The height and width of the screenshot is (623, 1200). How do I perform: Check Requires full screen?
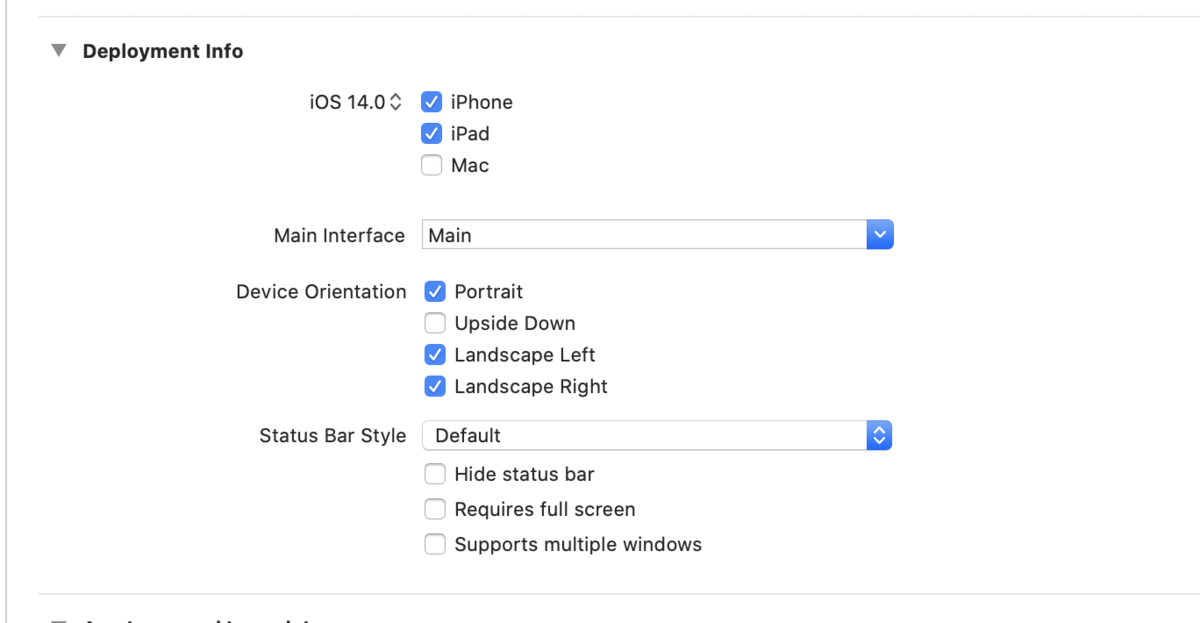435,510
